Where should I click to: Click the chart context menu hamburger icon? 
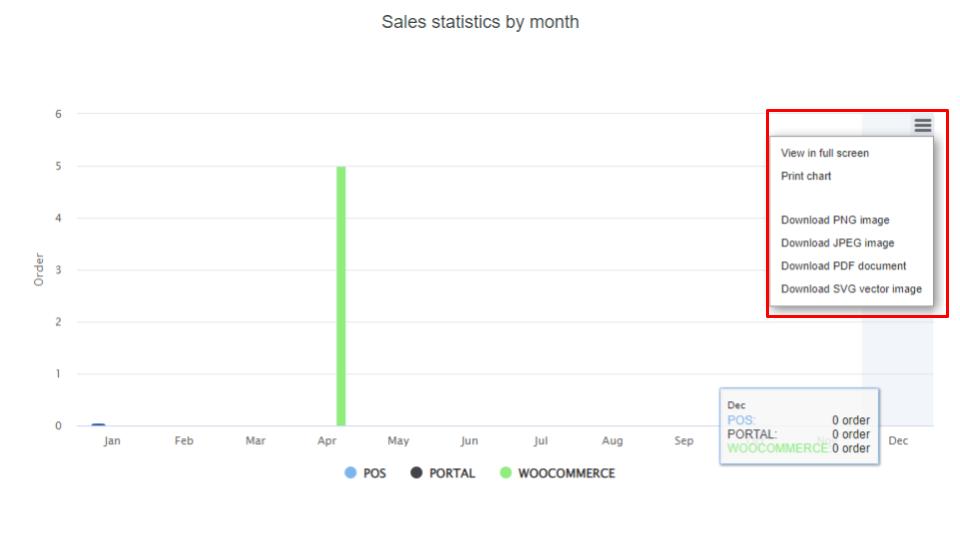pos(922,126)
